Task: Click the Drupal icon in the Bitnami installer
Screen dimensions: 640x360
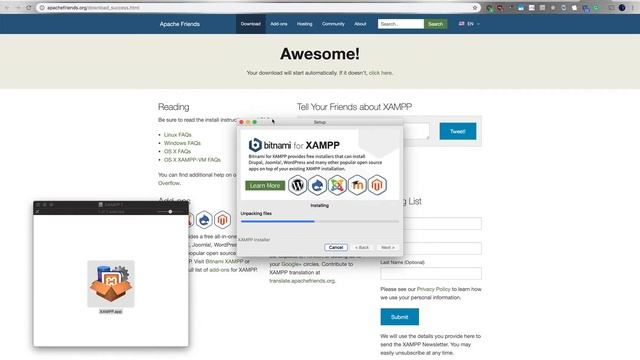Action: tap(318, 185)
